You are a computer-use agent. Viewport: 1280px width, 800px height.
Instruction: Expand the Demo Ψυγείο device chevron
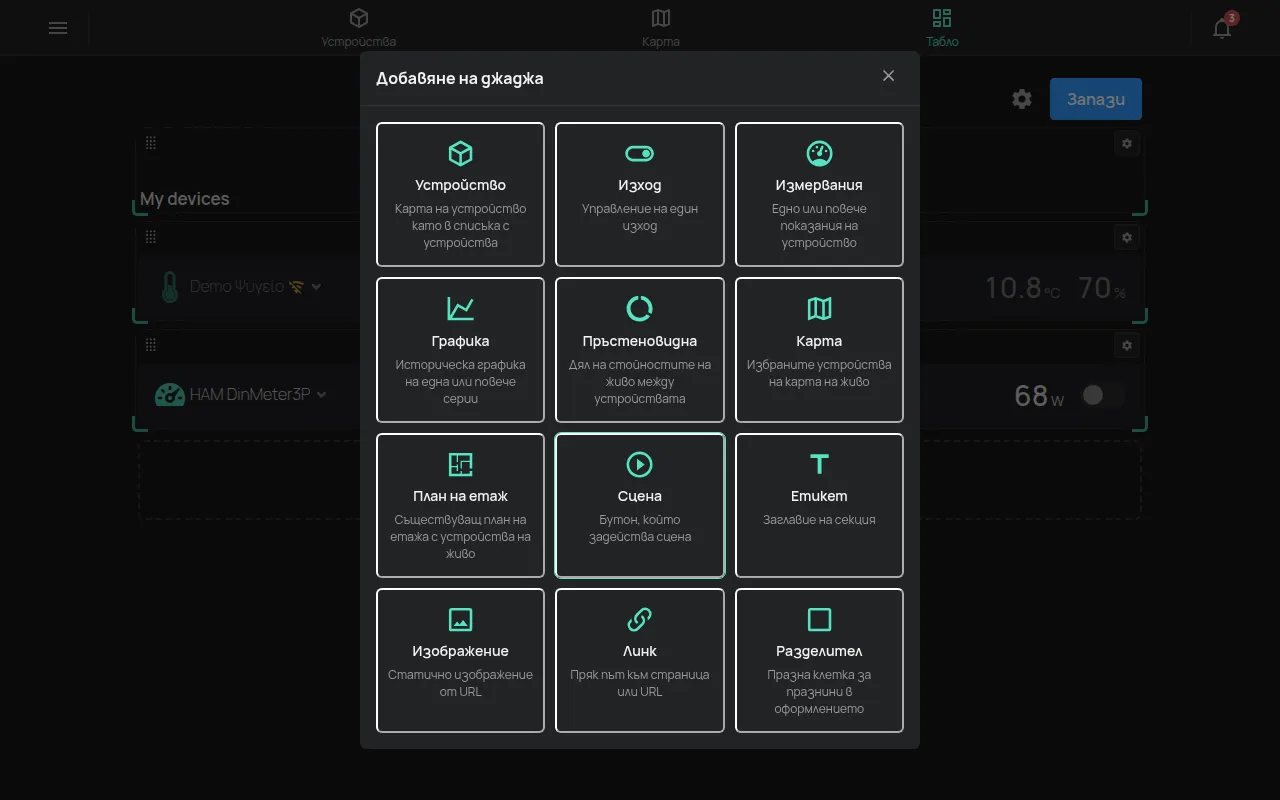(317, 287)
